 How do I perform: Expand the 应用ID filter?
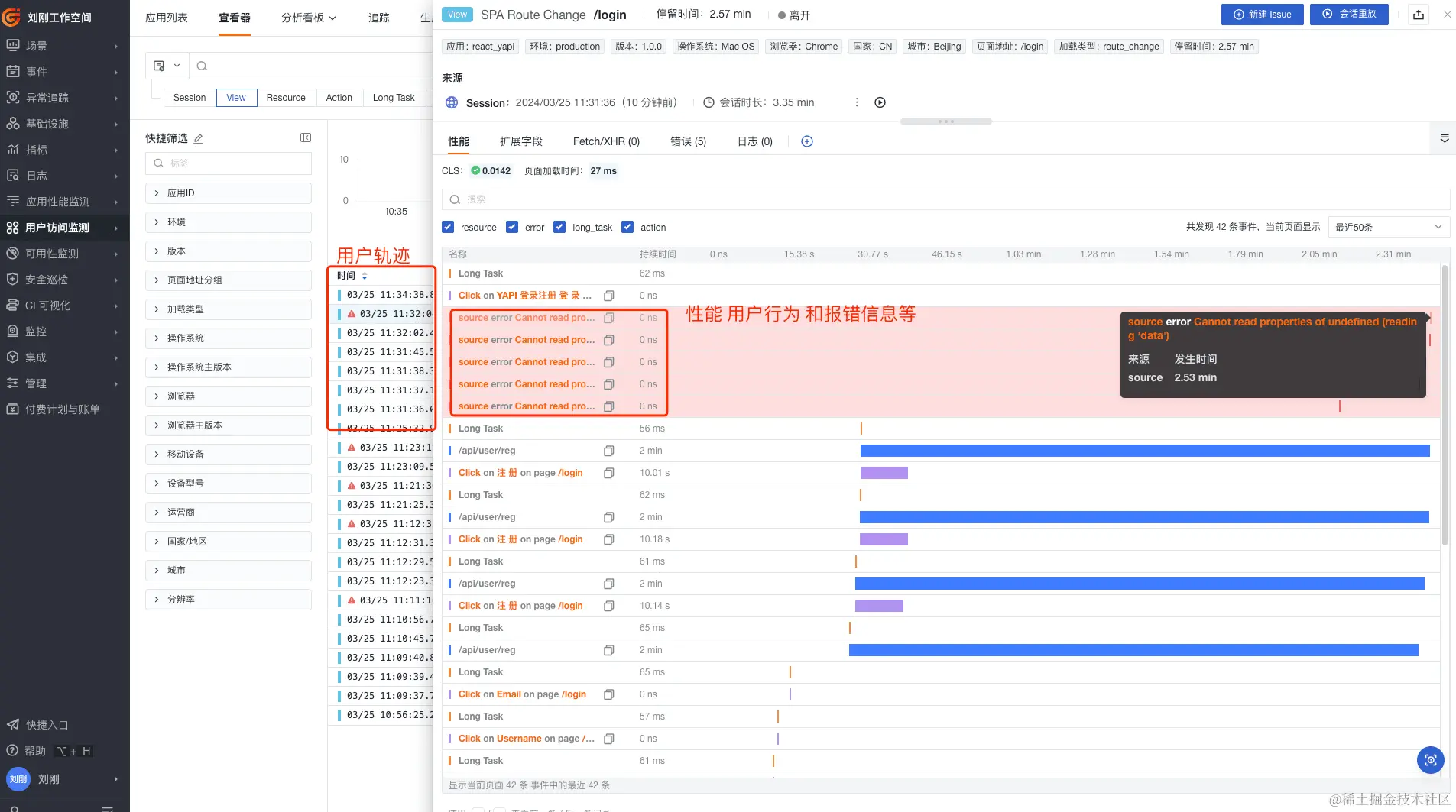(x=229, y=193)
